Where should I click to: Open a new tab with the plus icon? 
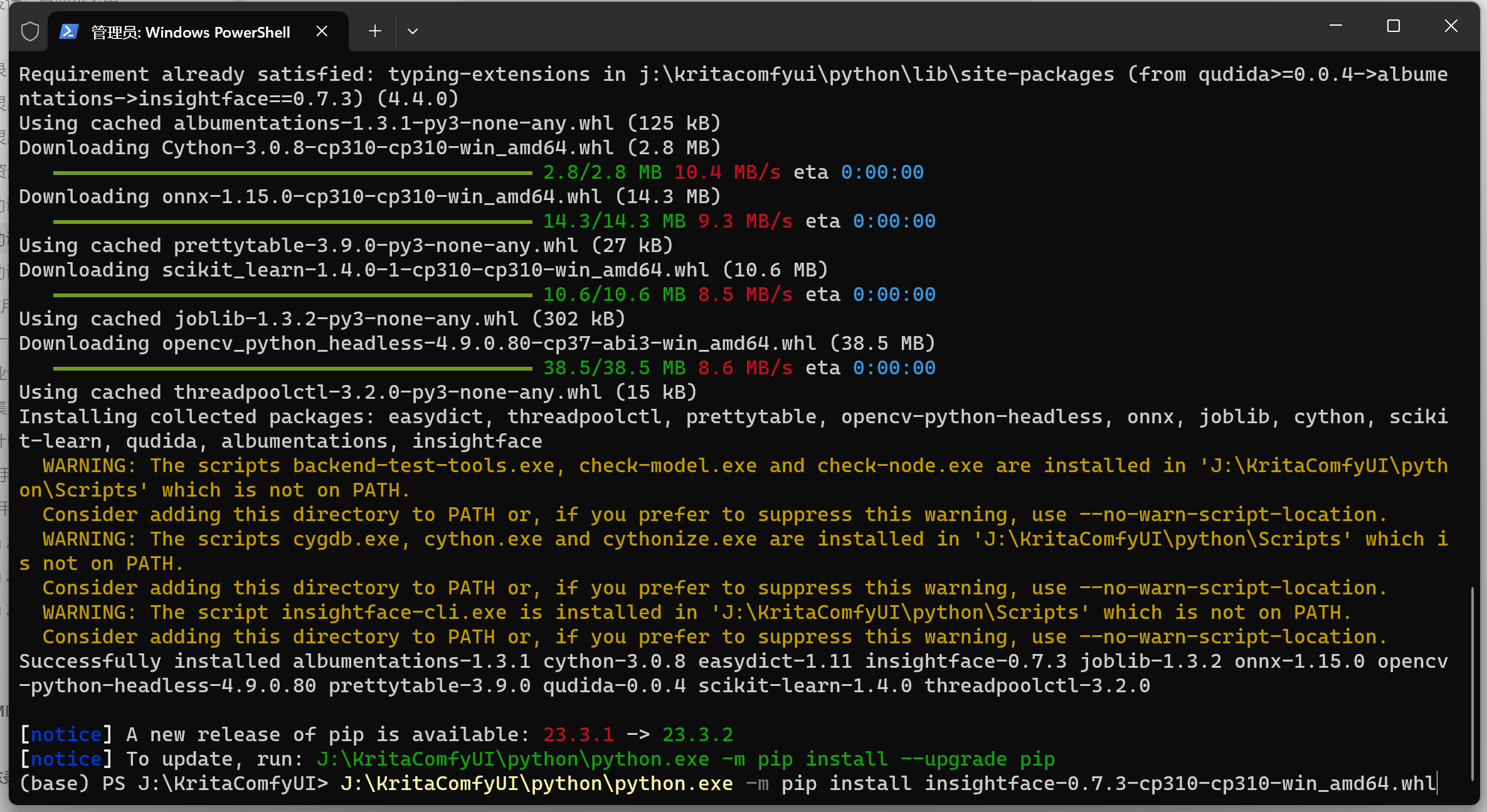tap(375, 31)
